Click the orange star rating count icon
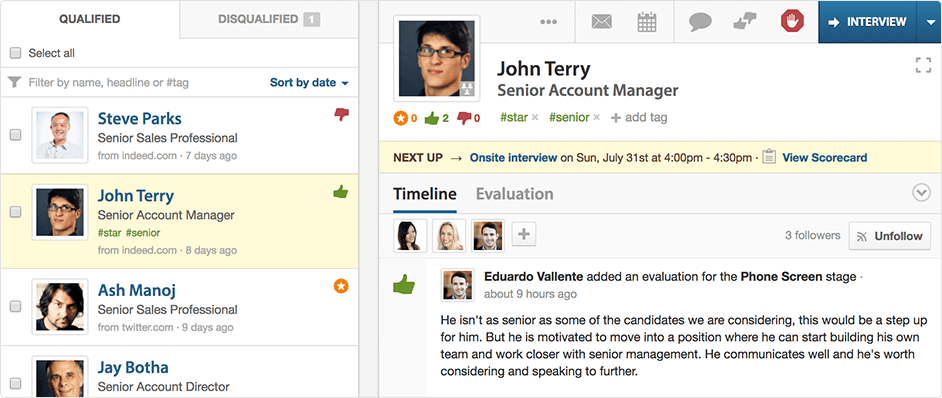 point(405,118)
